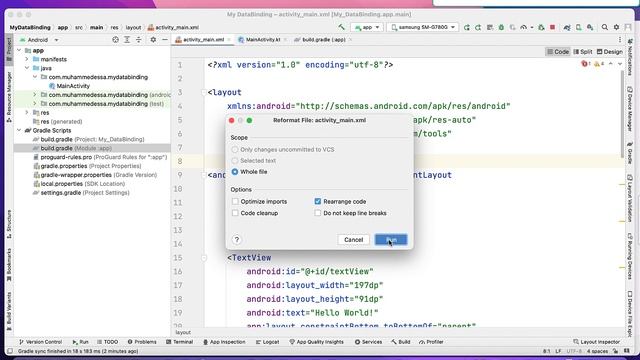Click the MyDataBinding breadcrumb

coord(30,27)
